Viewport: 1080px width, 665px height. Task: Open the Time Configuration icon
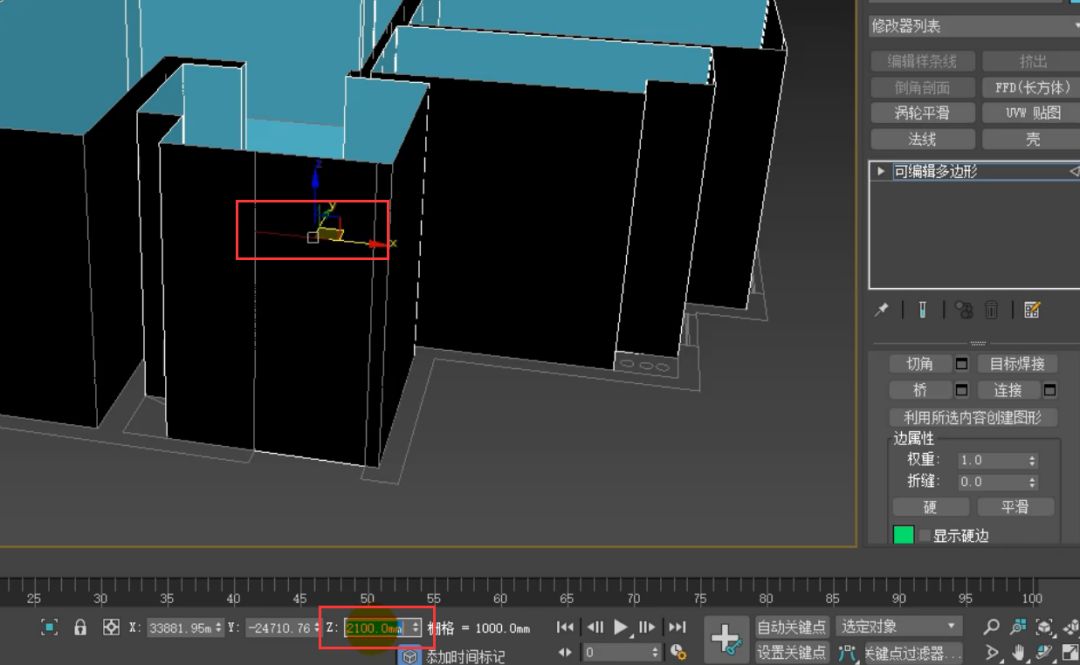pyautogui.click(x=678, y=652)
